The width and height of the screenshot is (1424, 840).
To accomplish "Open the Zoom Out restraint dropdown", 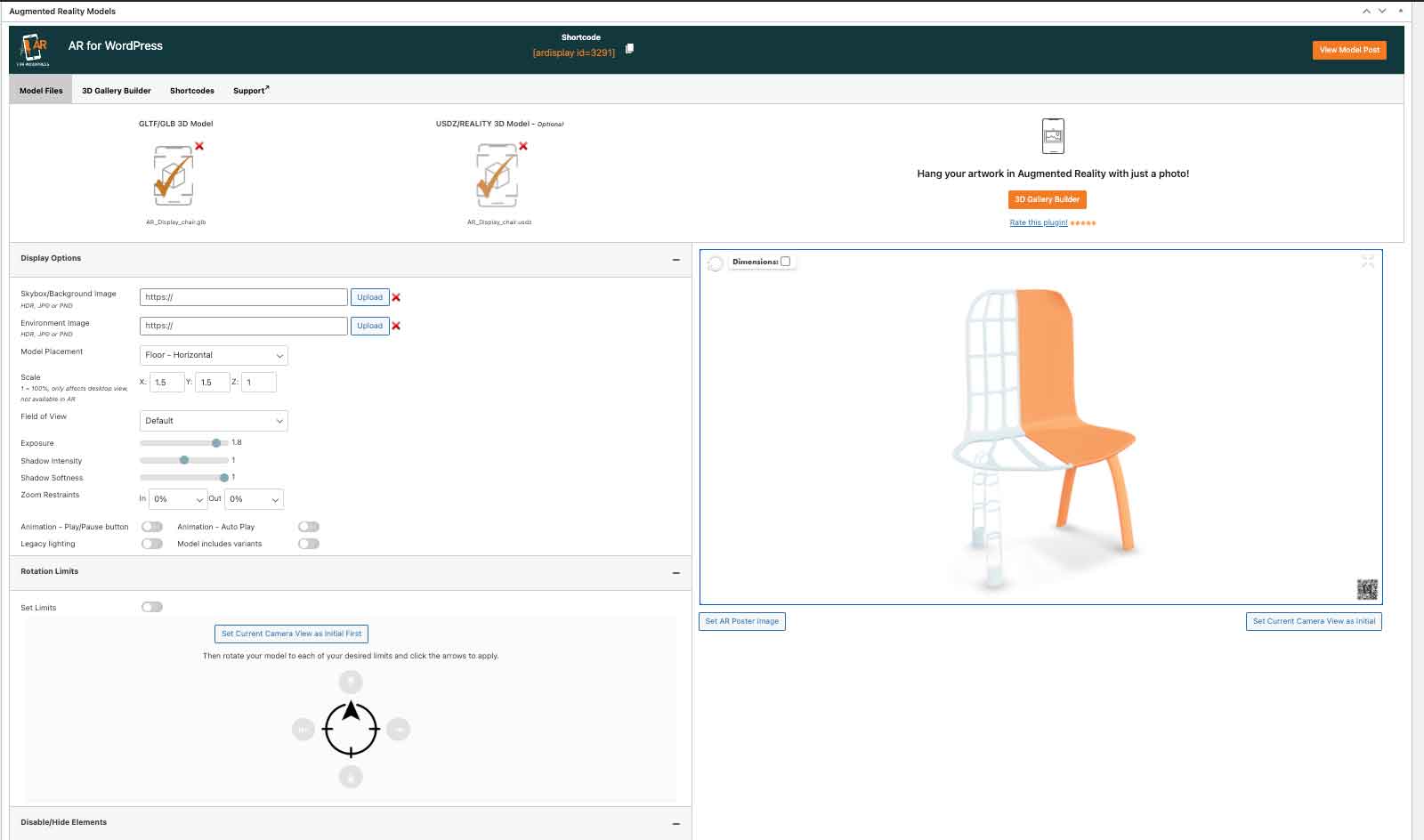I will click(255, 499).
